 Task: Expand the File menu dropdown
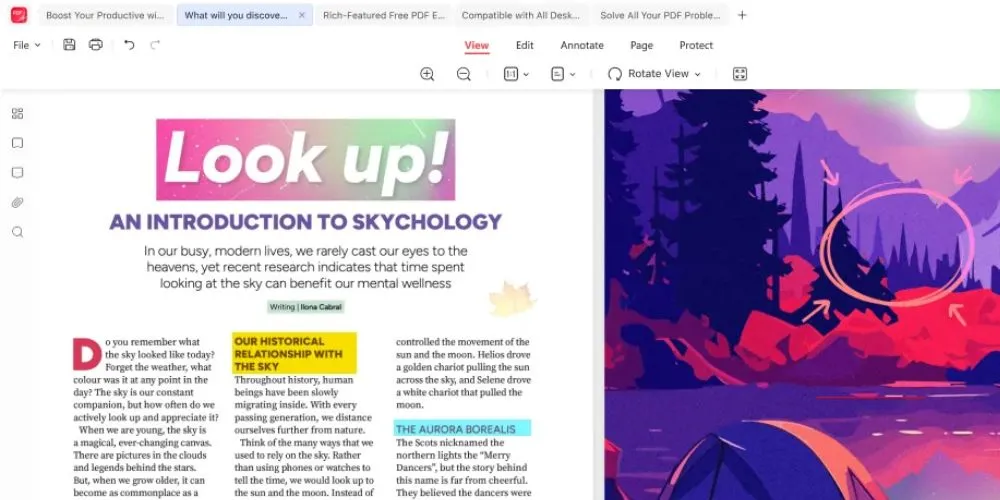click(27, 45)
